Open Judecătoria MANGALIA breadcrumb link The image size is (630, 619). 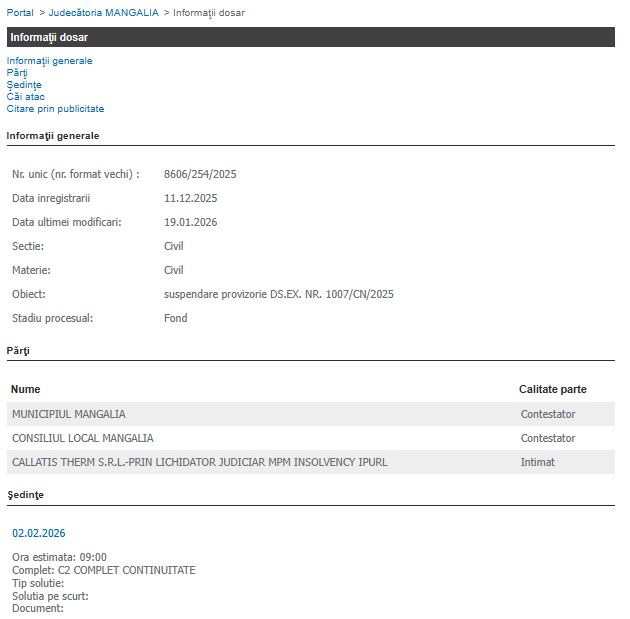[x=103, y=13]
